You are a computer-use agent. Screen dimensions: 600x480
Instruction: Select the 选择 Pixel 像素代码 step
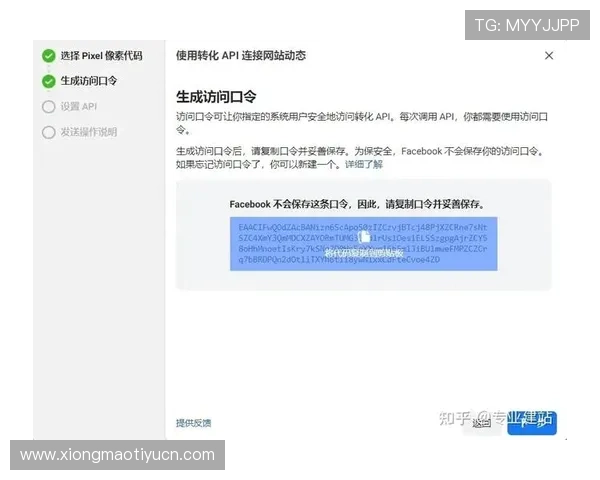(101, 56)
